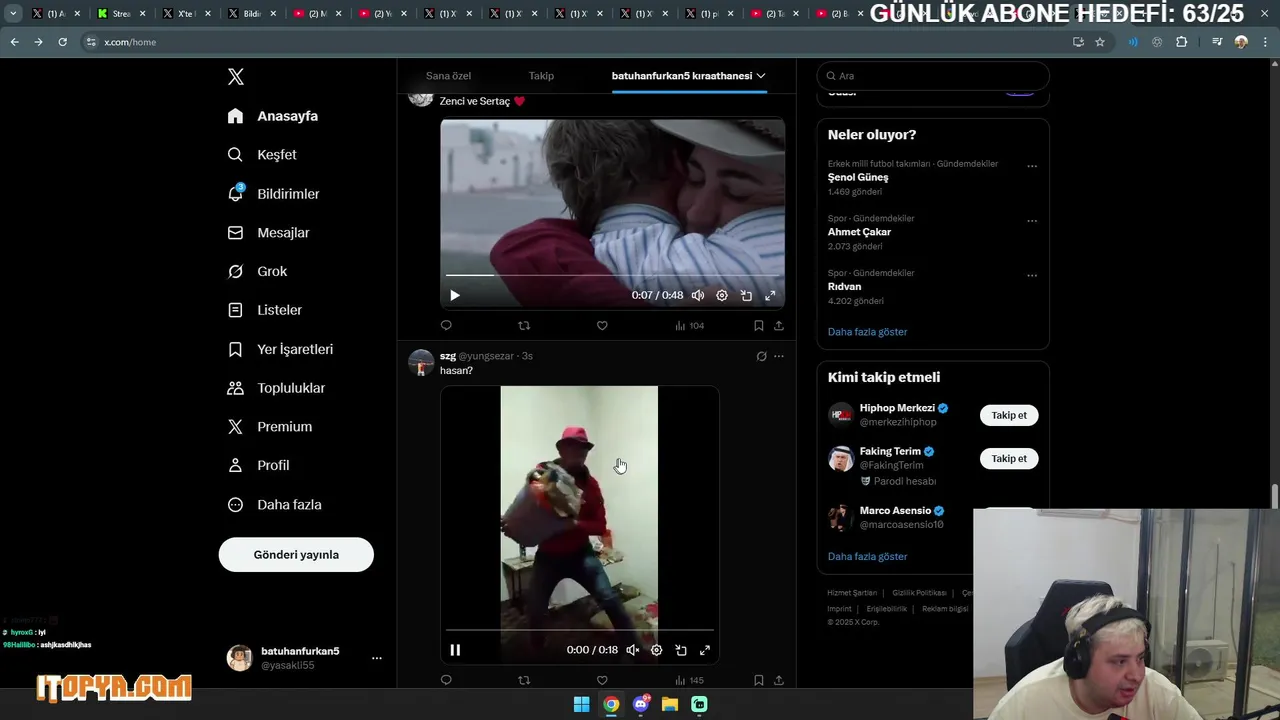Switch to Takip tab
This screenshot has width=1280, height=720.
(x=541, y=76)
